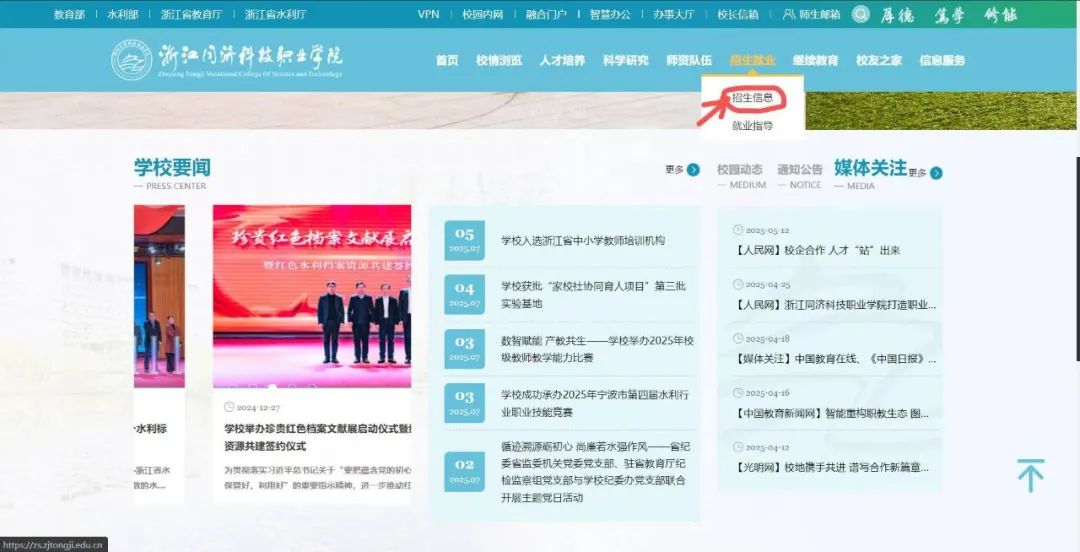The image size is (1080, 552).
Task: Open the 招生就业 dropdown menu
Action: [x=752, y=60]
